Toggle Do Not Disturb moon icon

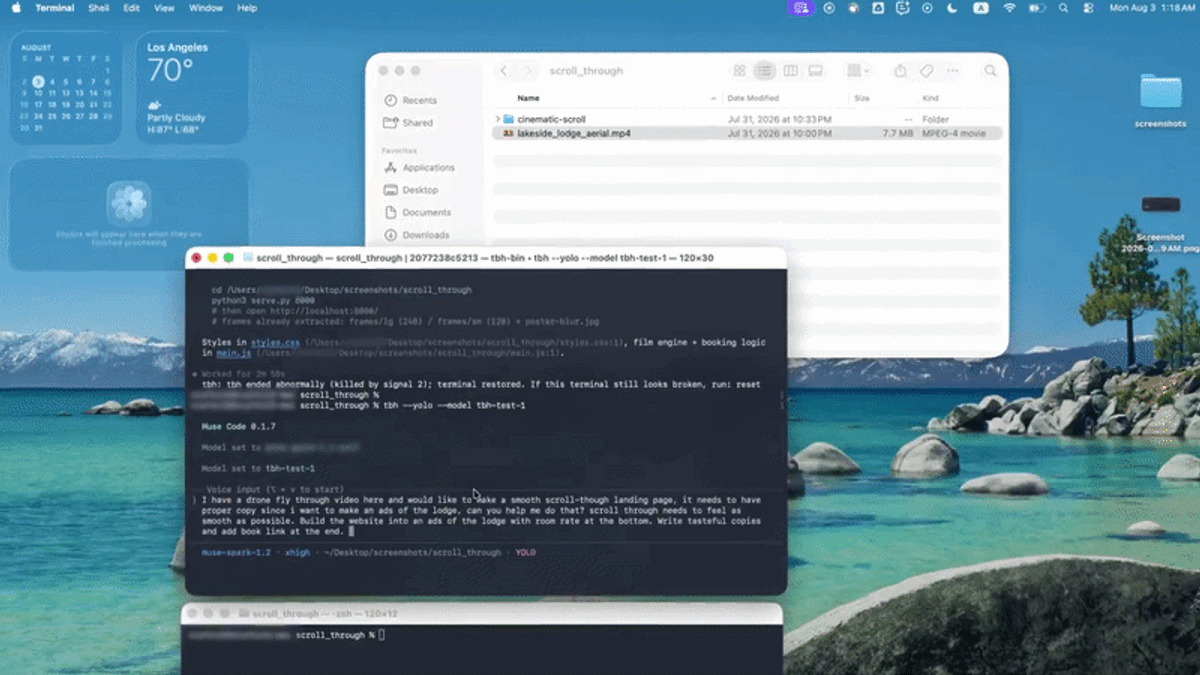click(x=952, y=8)
